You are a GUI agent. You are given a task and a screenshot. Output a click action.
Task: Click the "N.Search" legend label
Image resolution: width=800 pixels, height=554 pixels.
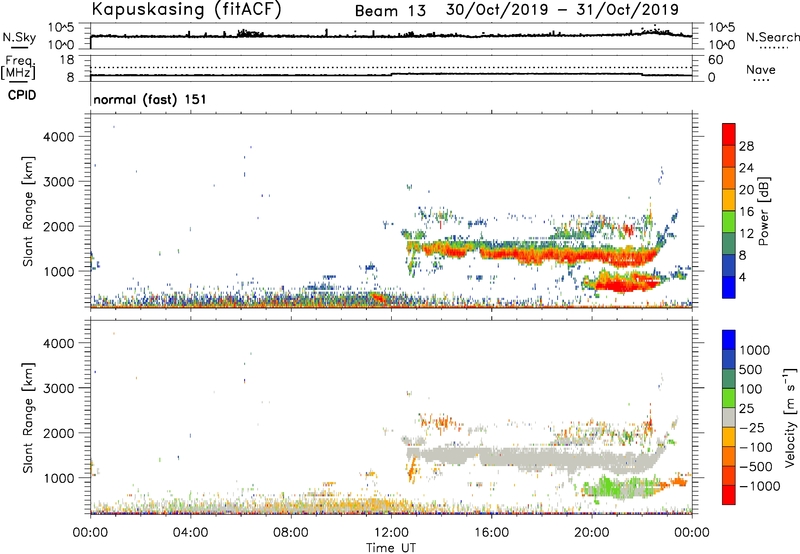point(773,37)
